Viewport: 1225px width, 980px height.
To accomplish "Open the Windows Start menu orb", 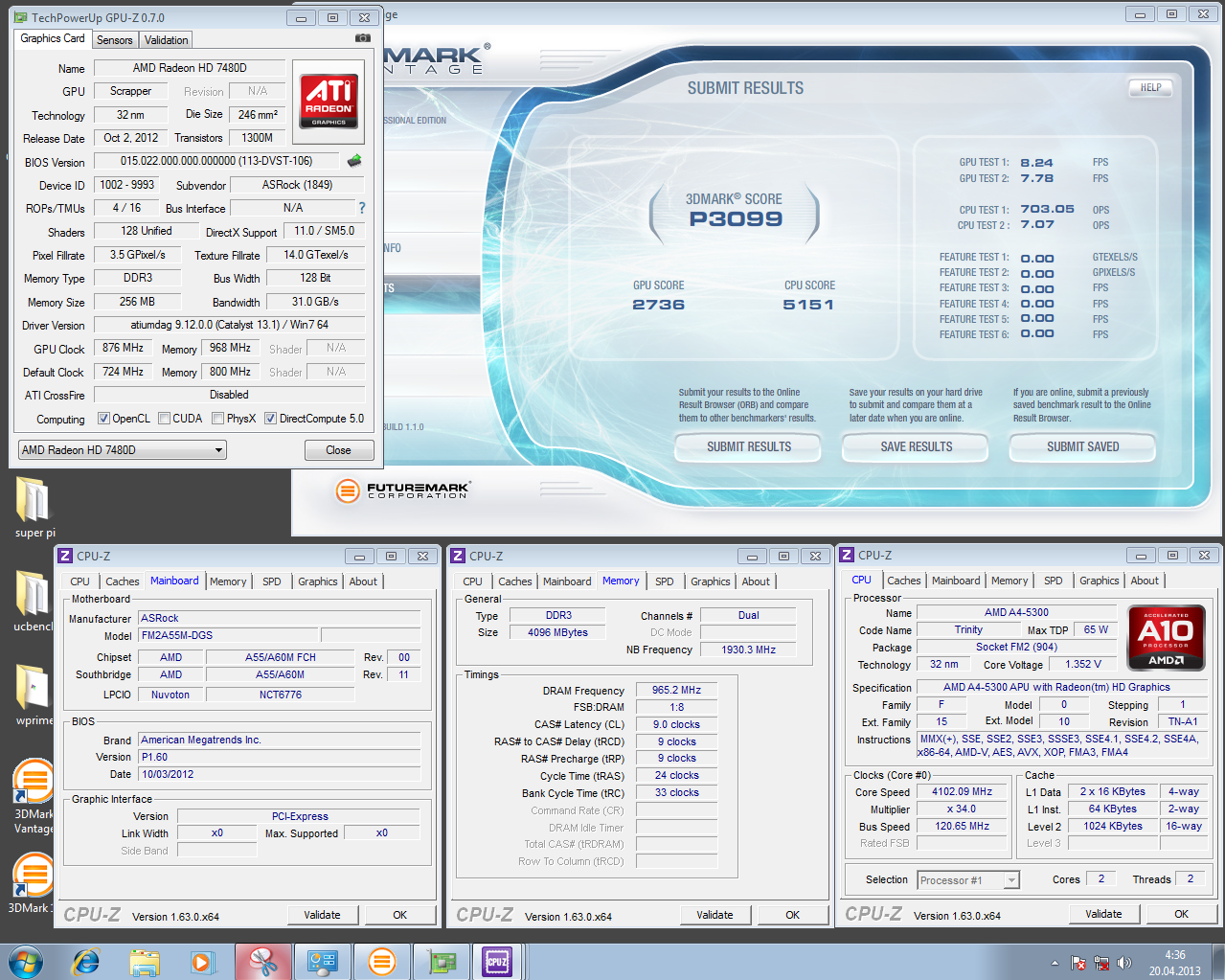I will [x=26, y=961].
